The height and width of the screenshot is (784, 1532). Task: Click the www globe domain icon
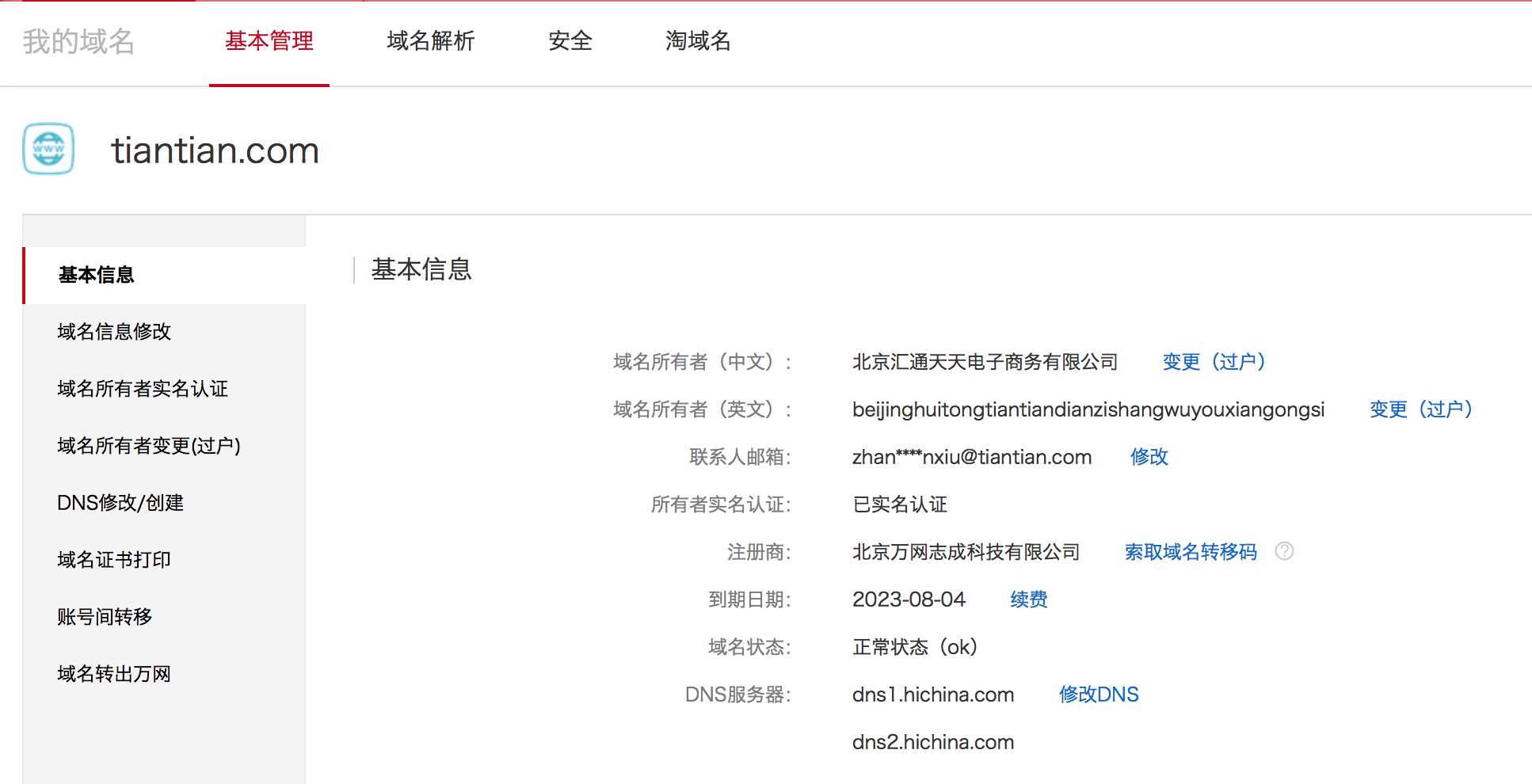[x=48, y=149]
